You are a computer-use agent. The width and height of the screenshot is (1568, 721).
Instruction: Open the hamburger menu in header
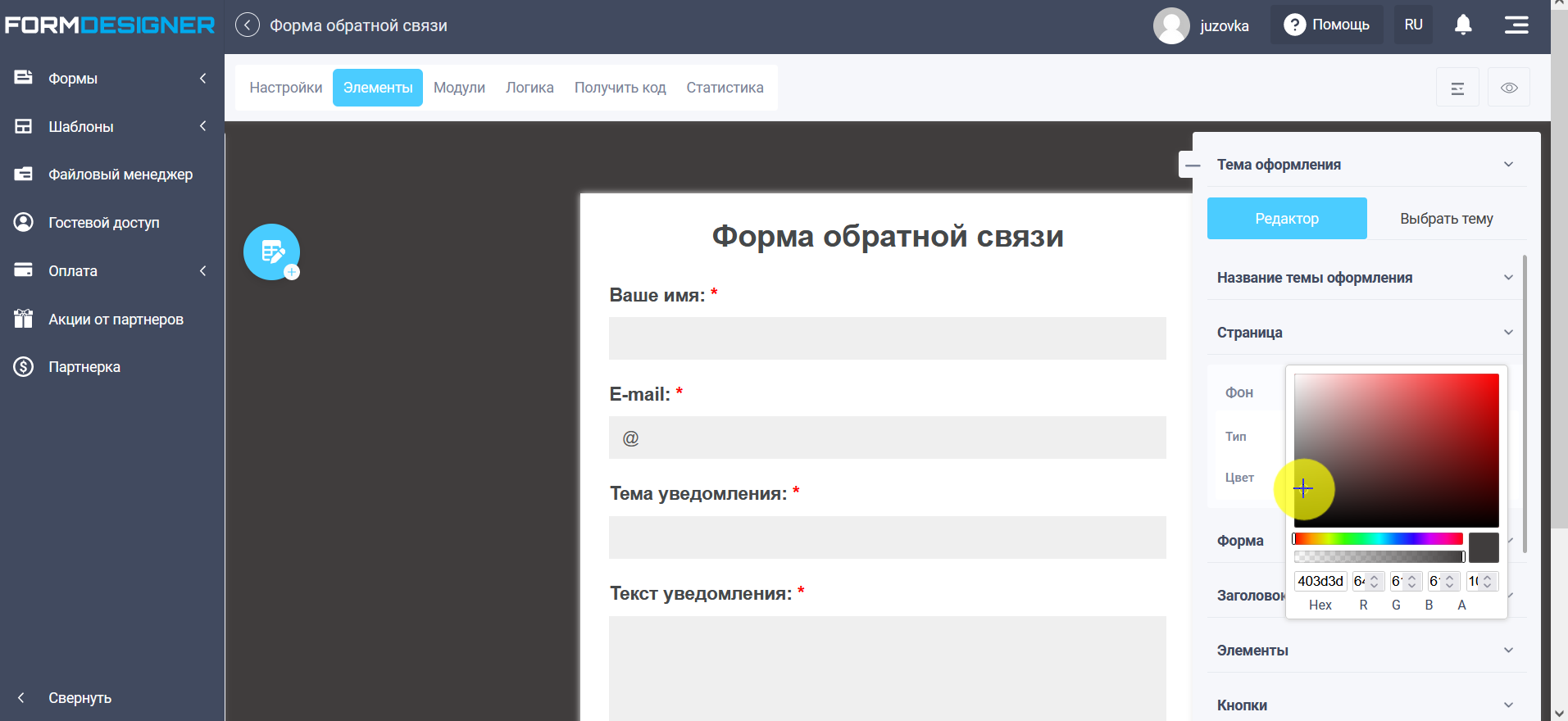tap(1516, 25)
